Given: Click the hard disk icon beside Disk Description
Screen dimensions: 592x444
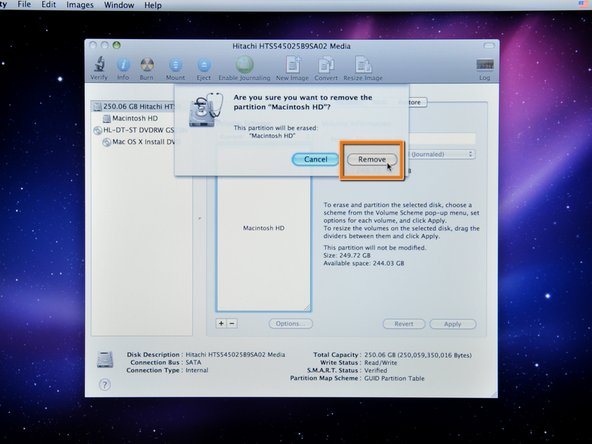Looking at the screenshot, I should 105,359.
